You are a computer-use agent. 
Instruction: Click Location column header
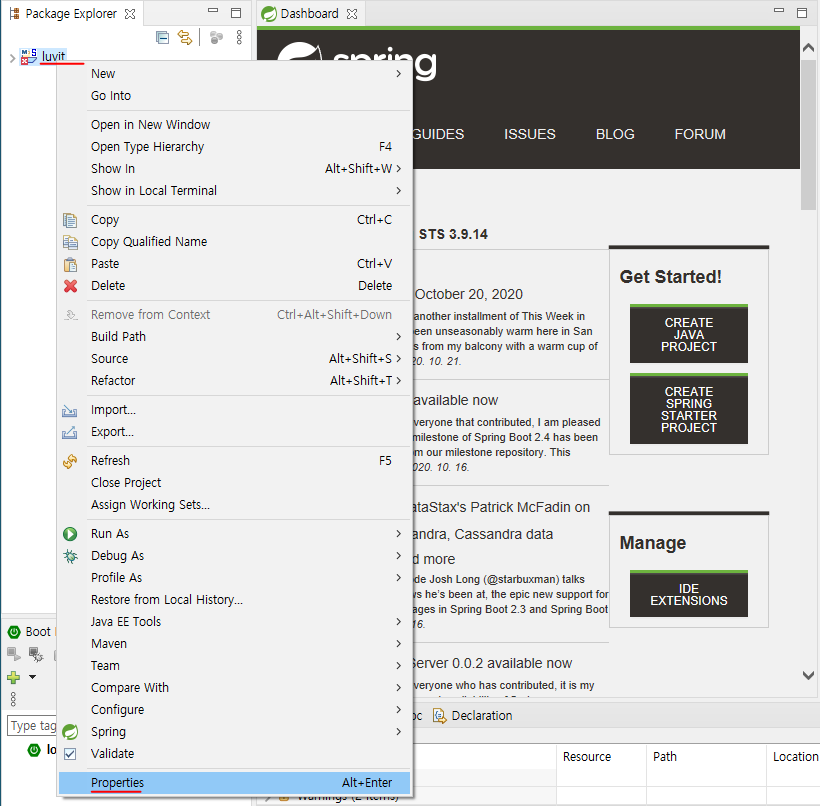point(795,757)
